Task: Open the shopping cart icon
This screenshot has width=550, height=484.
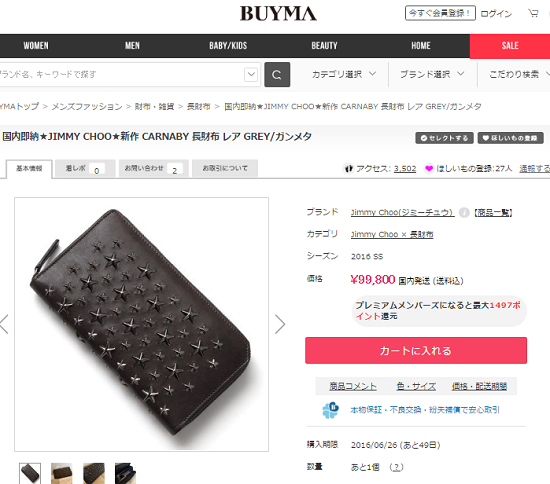Action: tap(533, 13)
